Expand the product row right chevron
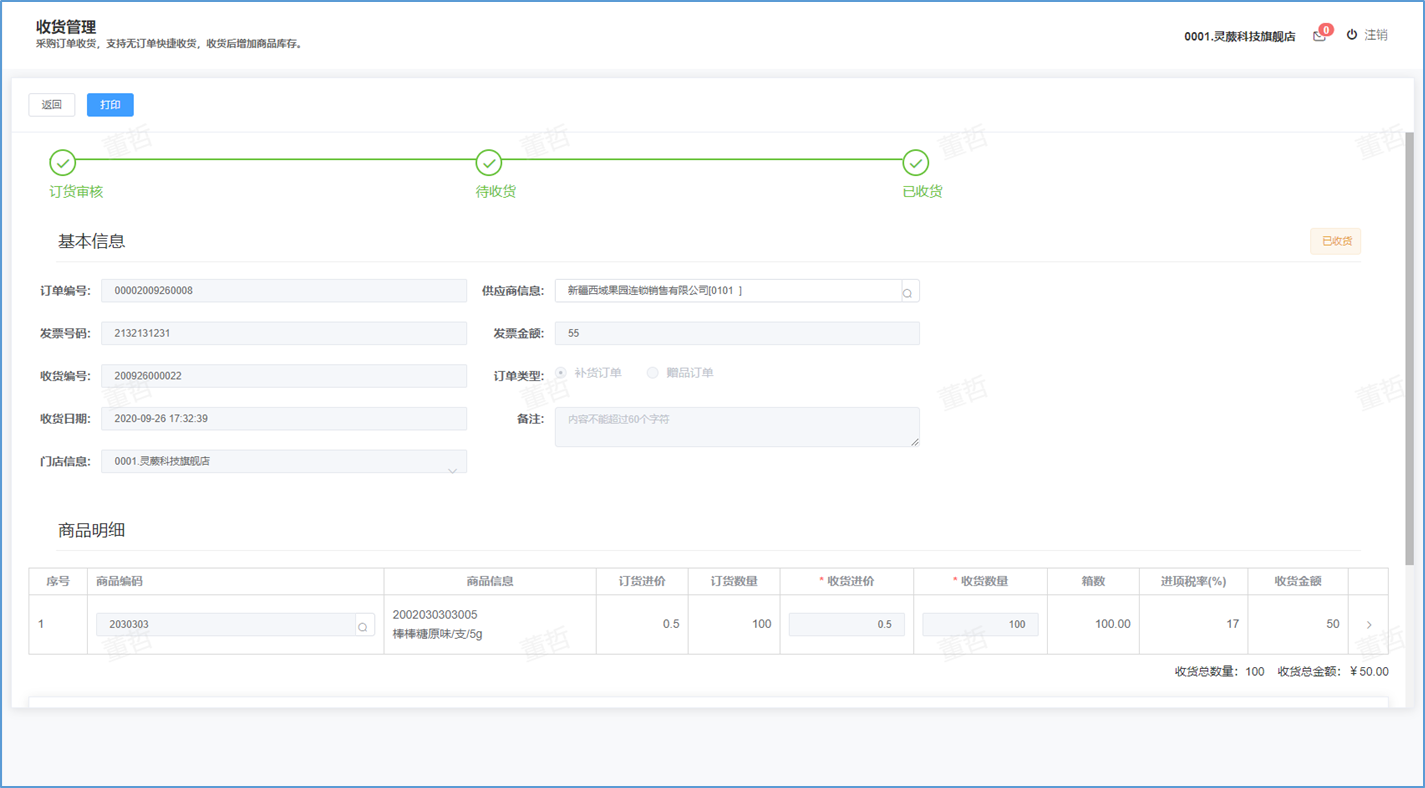This screenshot has width=1425, height=788. [x=1368, y=625]
